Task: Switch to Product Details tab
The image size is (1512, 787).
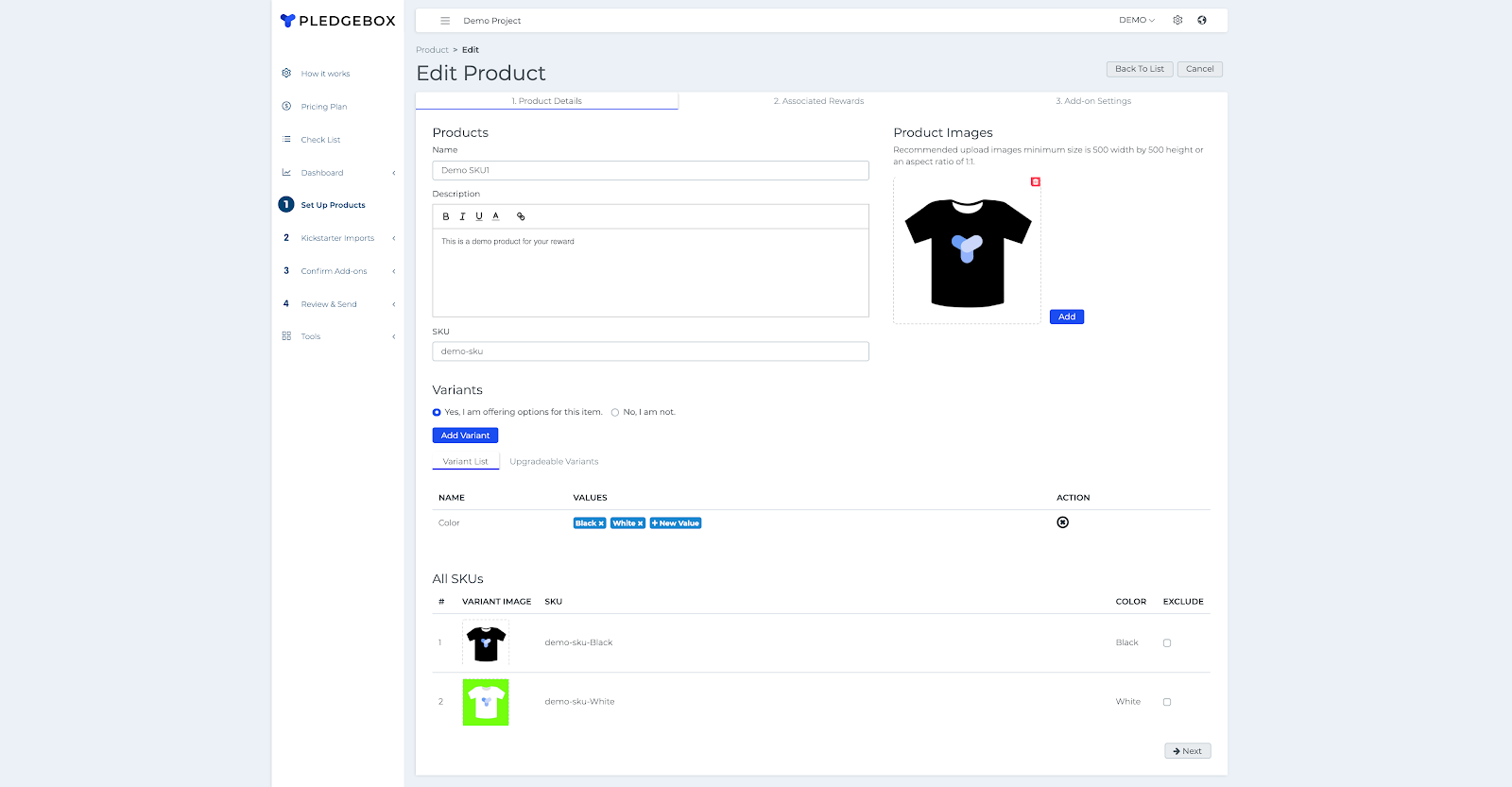Action: coord(547,101)
